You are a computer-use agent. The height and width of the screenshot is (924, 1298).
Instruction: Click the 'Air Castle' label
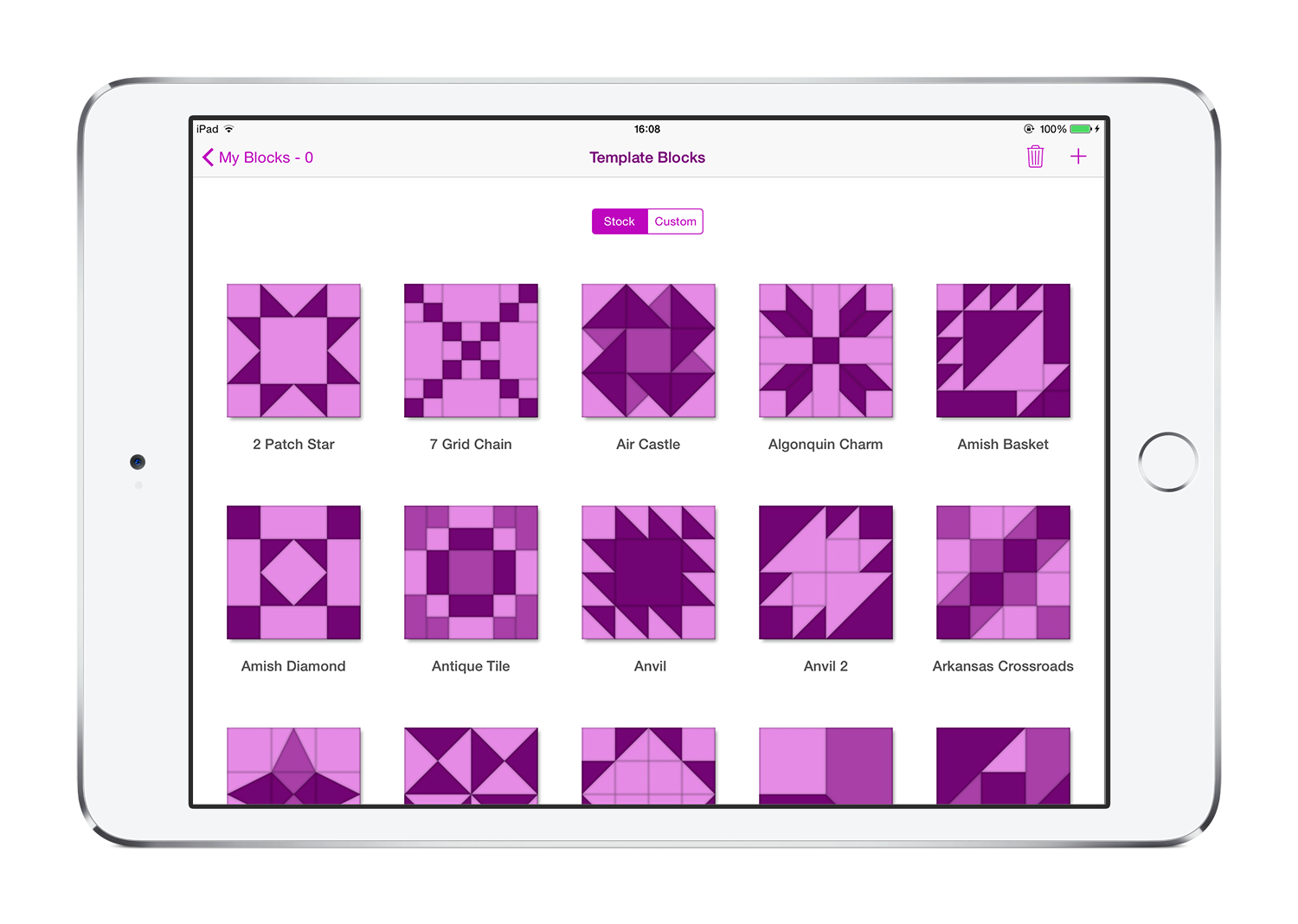pyautogui.click(x=648, y=444)
